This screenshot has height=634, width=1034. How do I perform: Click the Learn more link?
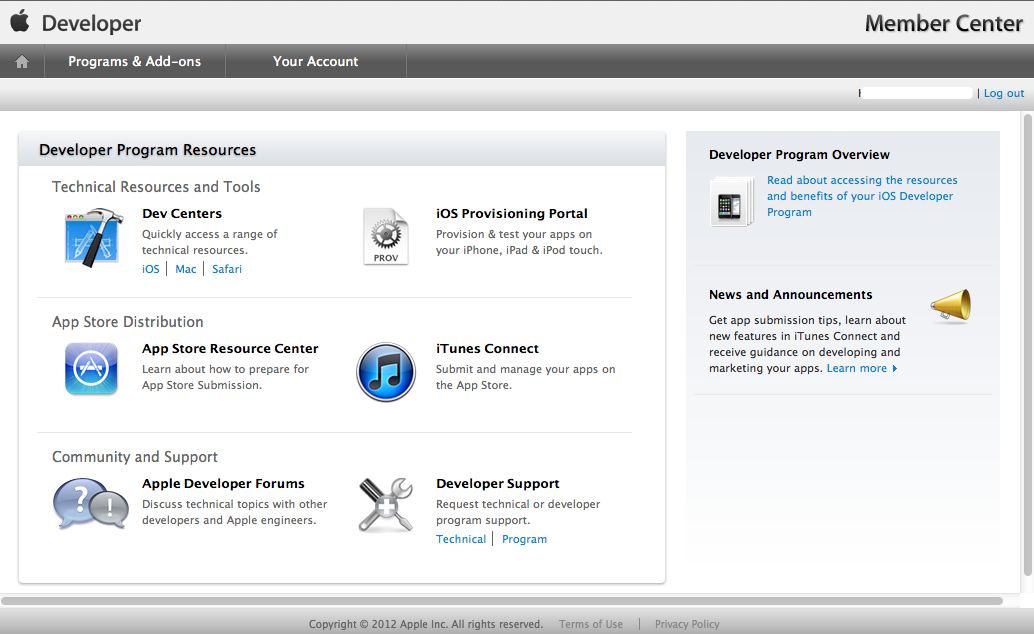tap(857, 368)
